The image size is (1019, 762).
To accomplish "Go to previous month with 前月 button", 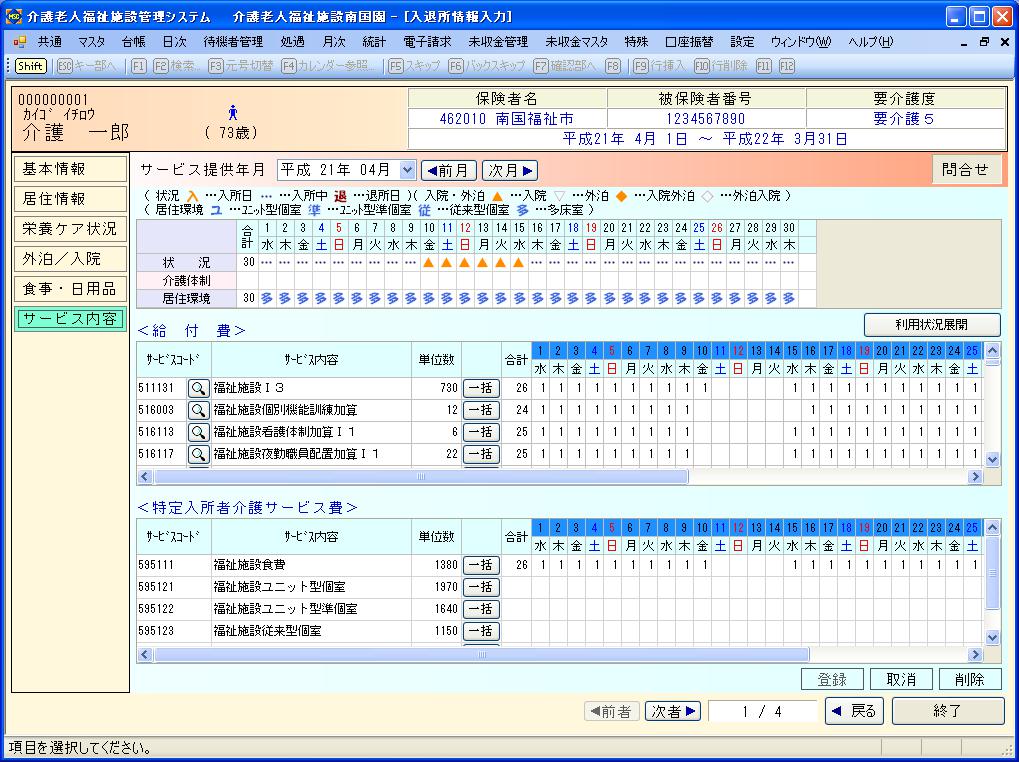I will 448,170.
